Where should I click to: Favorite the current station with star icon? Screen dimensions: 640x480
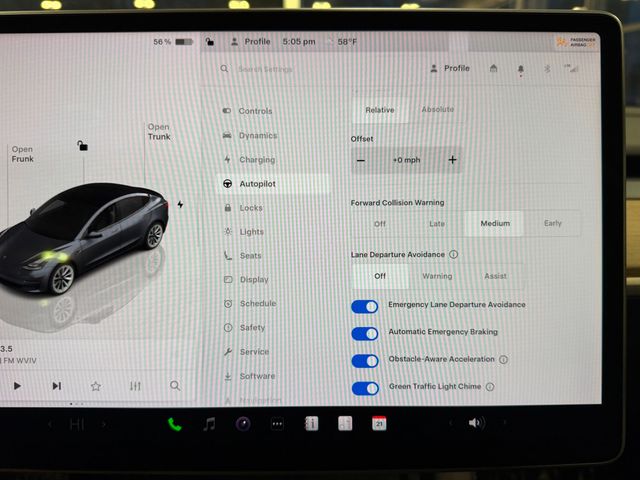96,386
